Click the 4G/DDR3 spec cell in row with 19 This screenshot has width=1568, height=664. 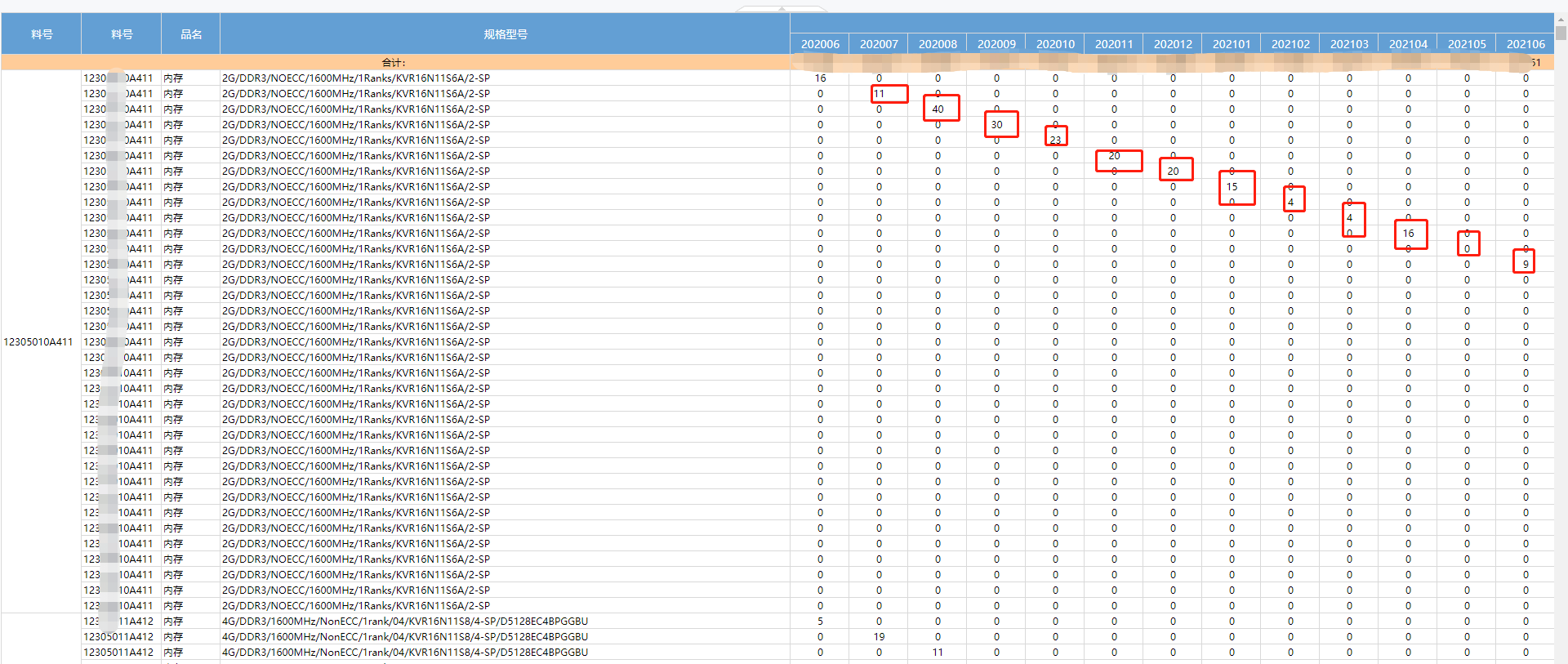(505, 637)
